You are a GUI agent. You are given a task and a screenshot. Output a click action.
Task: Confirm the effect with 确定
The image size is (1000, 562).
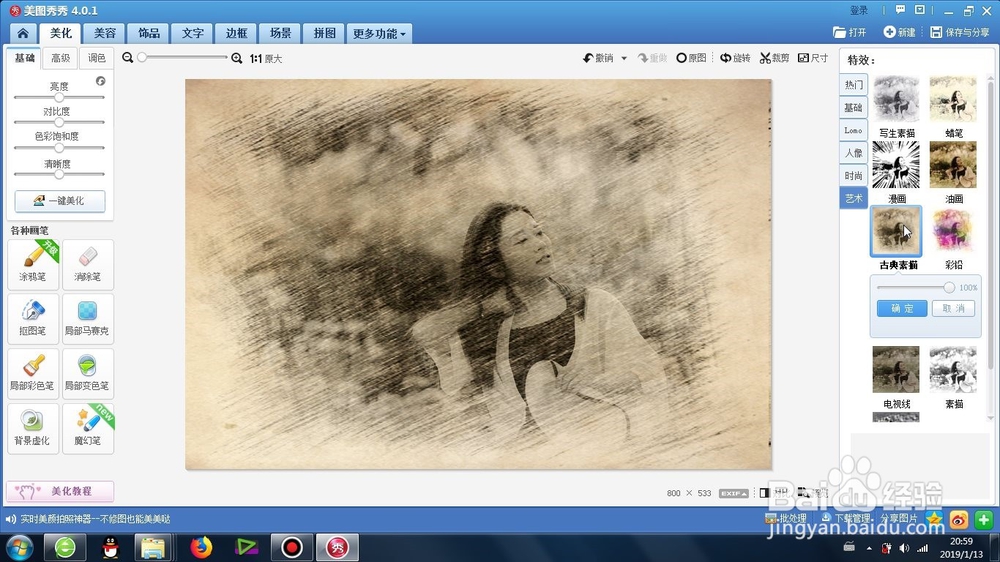(902, 308)
